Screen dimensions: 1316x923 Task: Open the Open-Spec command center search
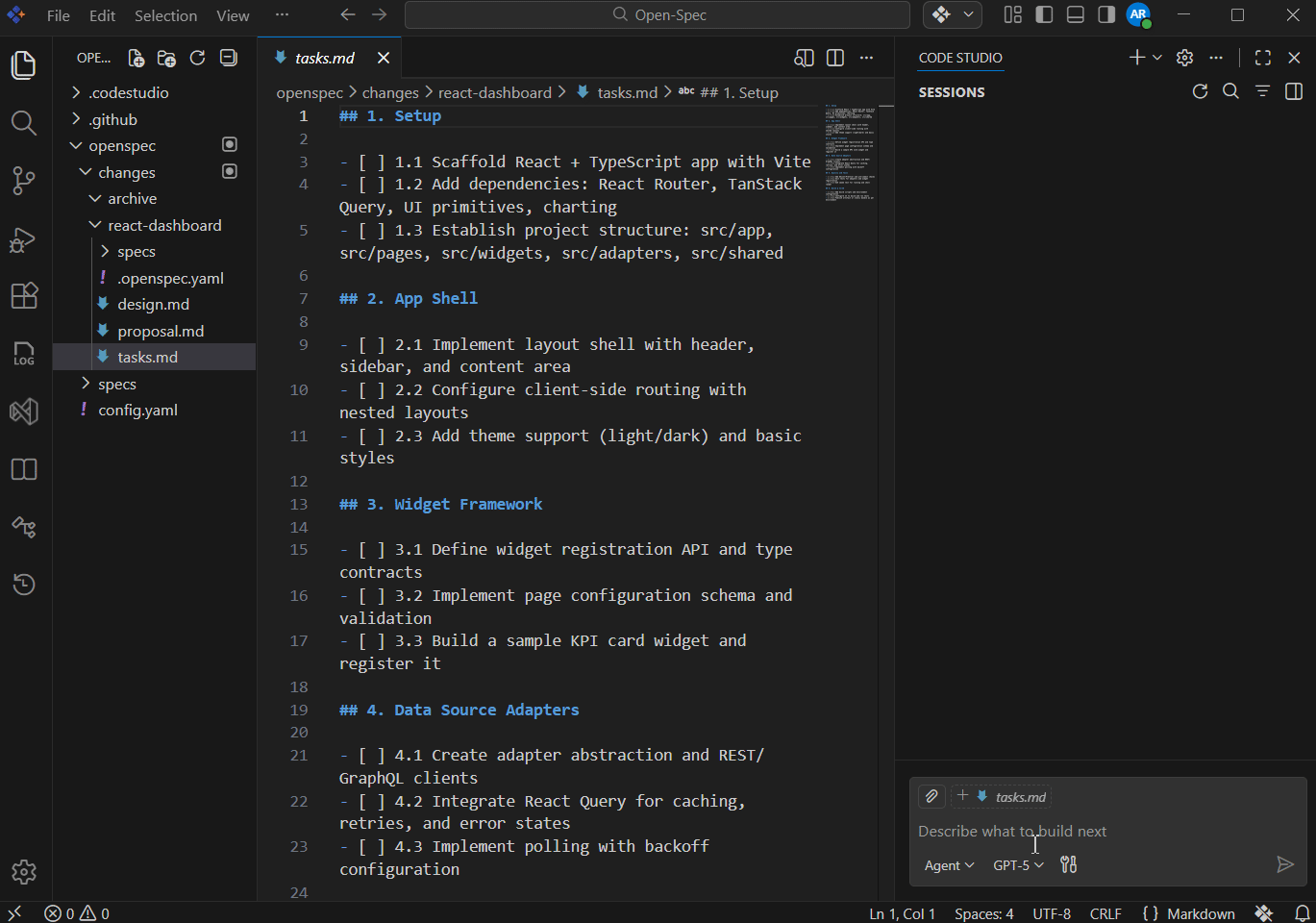658,14
